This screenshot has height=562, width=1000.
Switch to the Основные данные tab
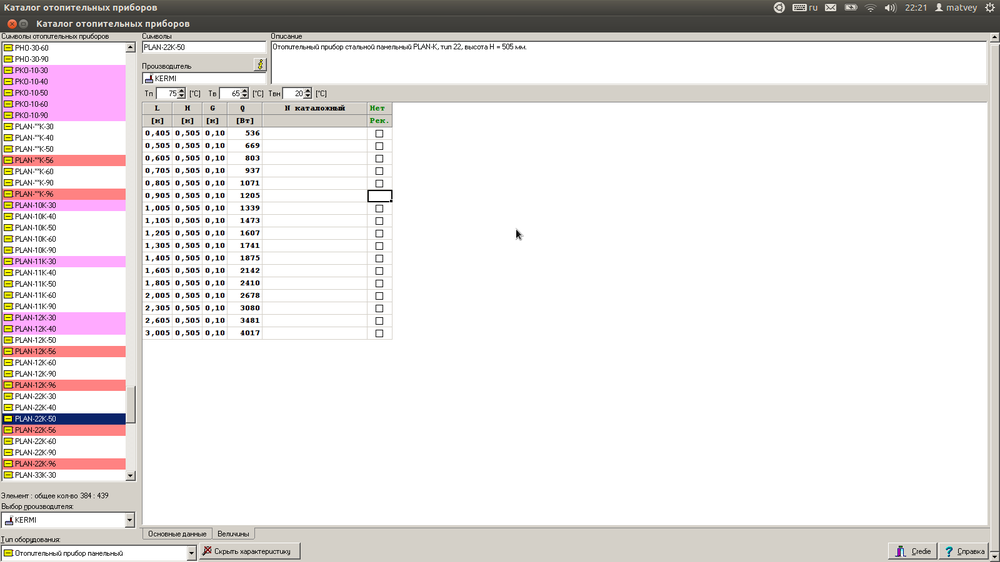(177, 534)
